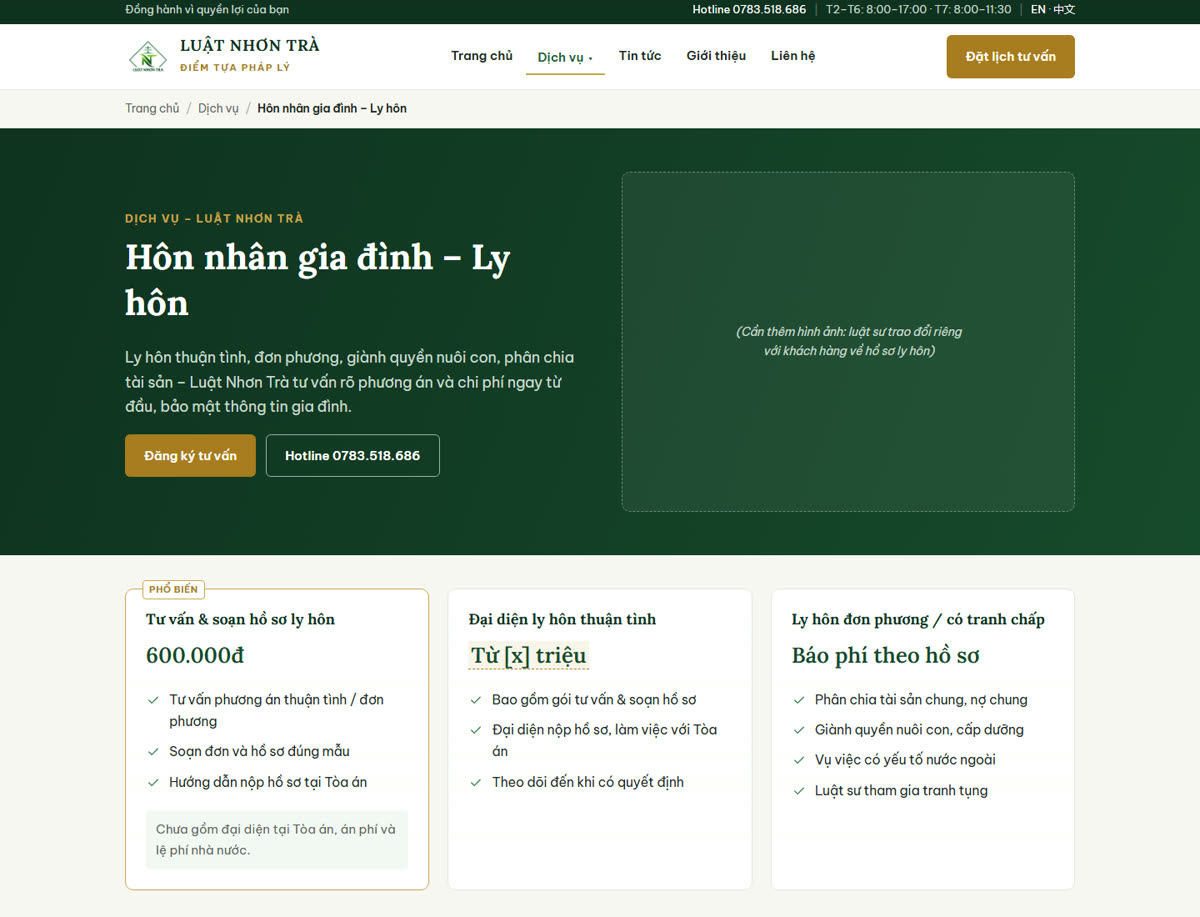
Task: Click checkmark beside Phân chia tài sản chung
Action: [799, 700]
